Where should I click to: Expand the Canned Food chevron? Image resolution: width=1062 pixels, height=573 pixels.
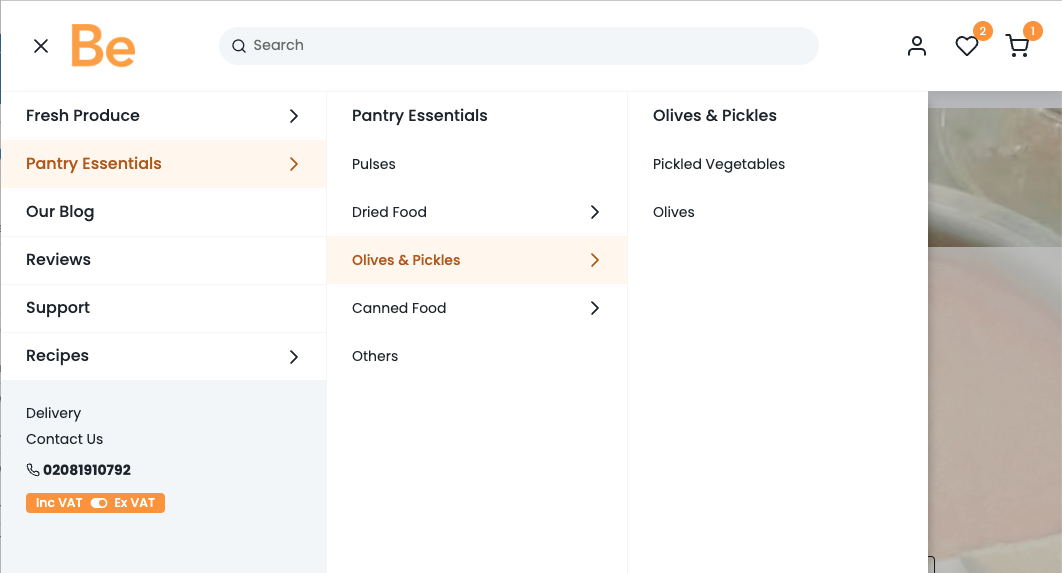point(594,308)
